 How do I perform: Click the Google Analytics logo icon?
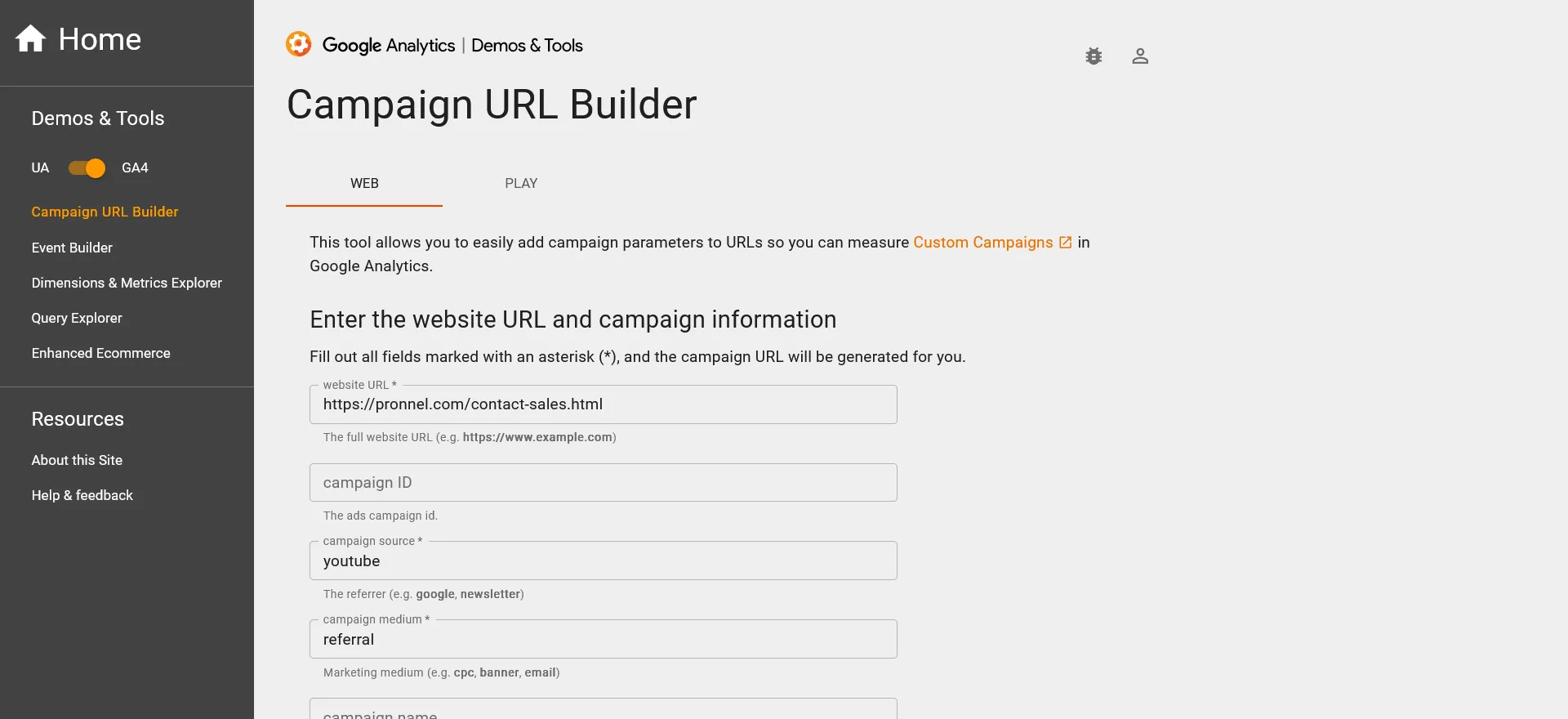299,44
